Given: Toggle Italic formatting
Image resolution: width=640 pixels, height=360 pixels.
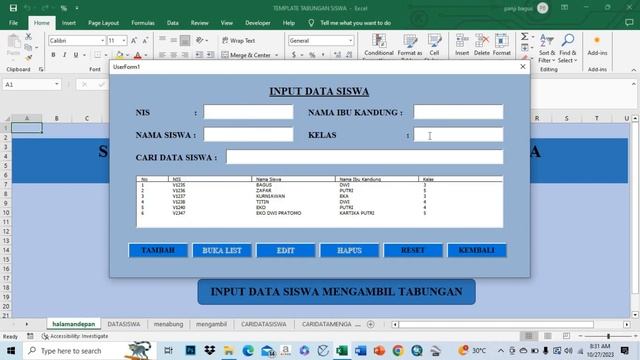Looking at the screenshot, I should (x=64, y=55).
